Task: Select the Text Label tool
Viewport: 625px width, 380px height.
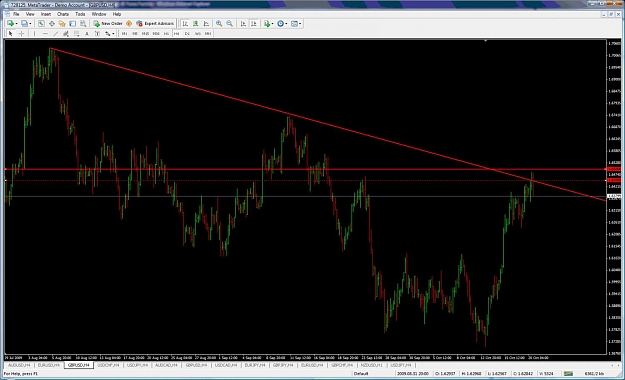Action: tap(97, 33)
